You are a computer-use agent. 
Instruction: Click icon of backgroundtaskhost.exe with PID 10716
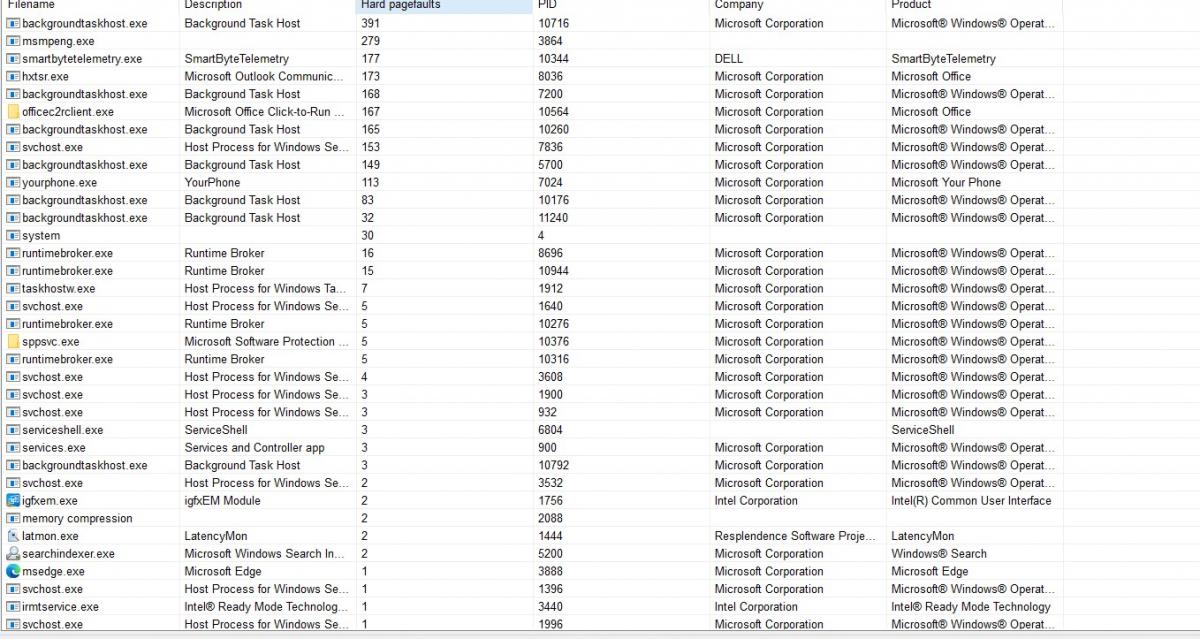tap(13, 23)
